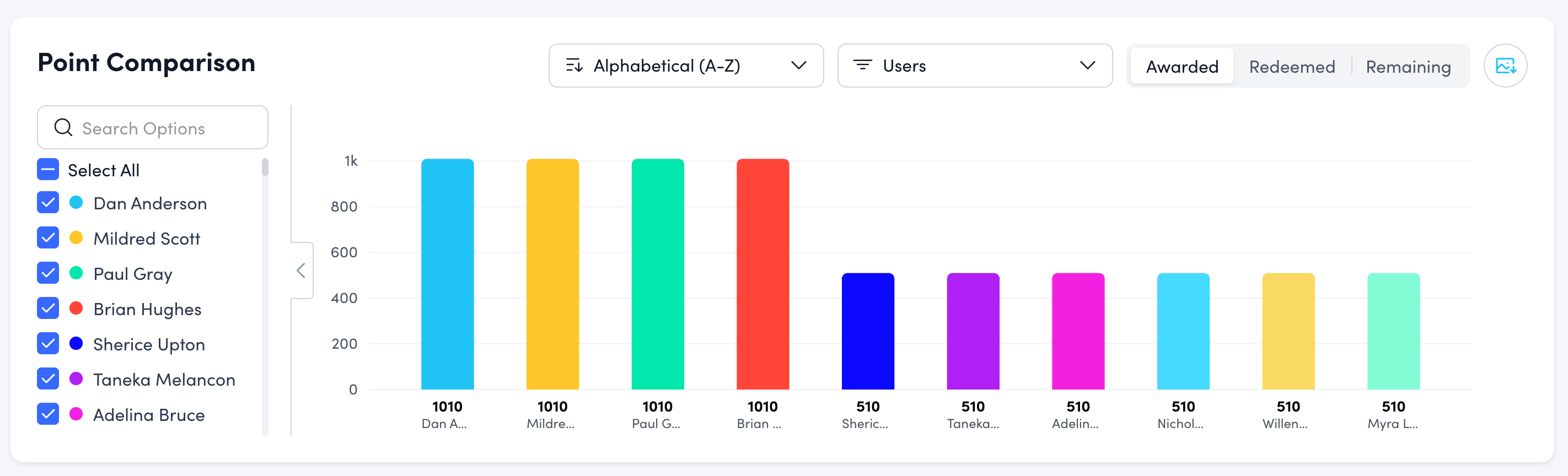Switch to the Remaining tab
The width and height of the screenshot is (1568, 476).
coord(1408,66)
